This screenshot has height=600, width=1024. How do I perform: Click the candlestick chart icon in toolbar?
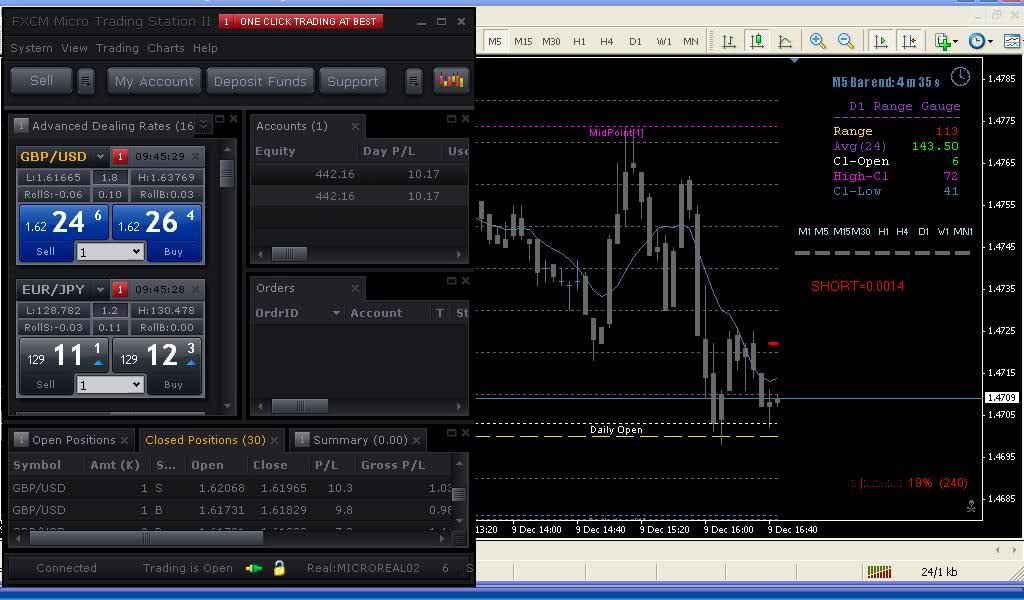[757, 41]
